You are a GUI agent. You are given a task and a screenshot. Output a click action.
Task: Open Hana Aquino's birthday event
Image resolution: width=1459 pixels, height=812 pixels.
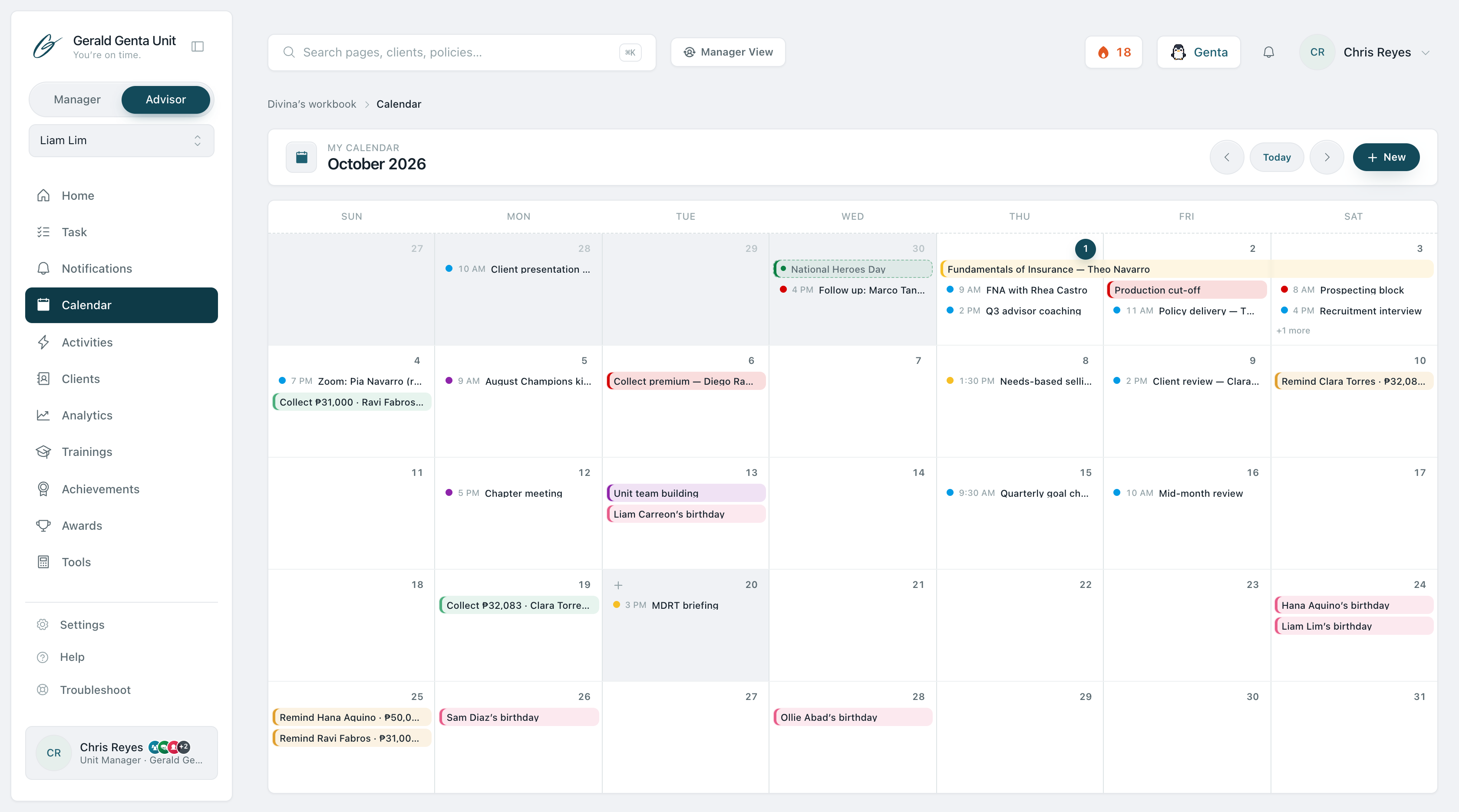point(1353,605)
